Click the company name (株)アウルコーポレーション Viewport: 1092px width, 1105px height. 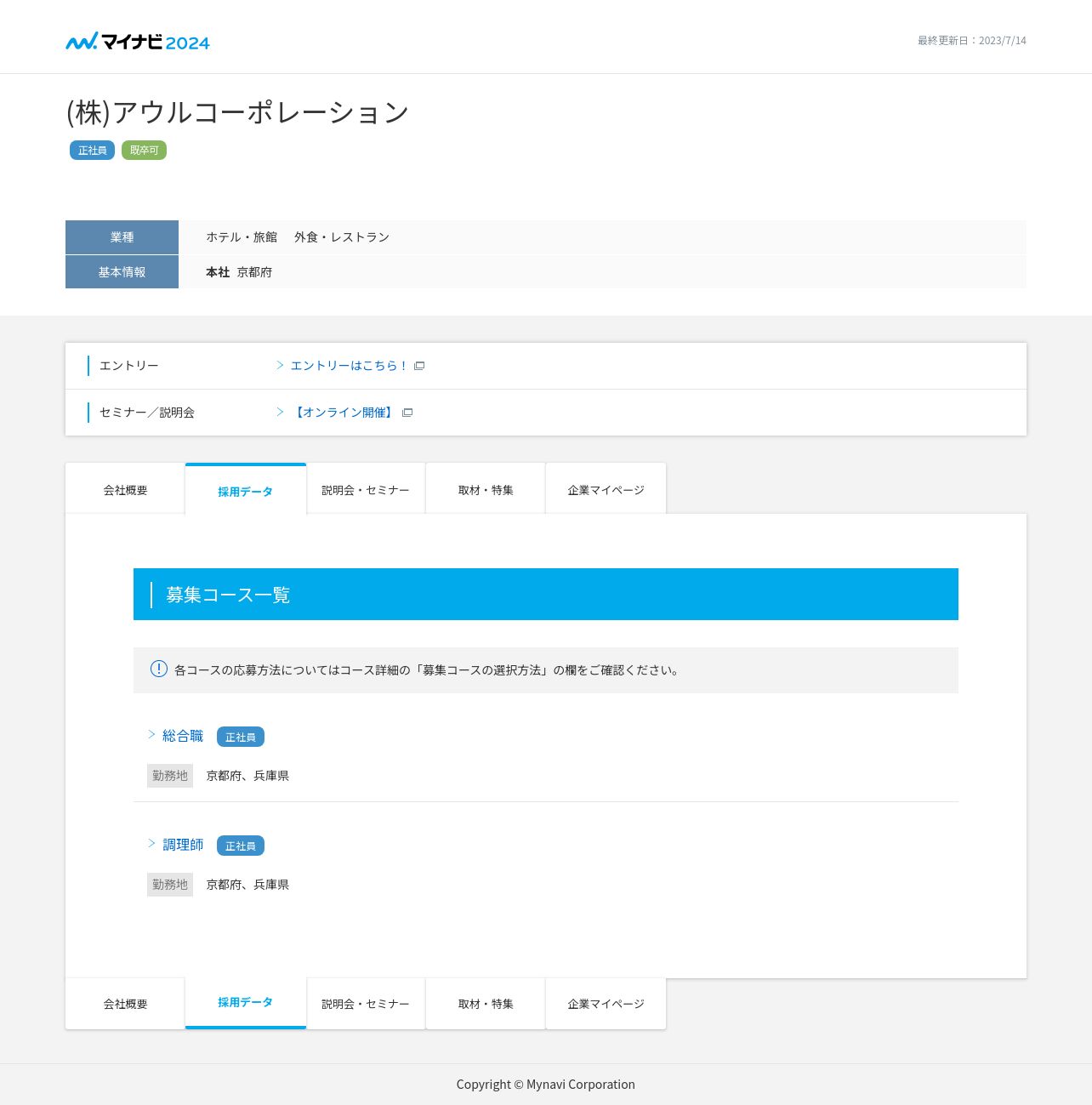coord(237,112)
